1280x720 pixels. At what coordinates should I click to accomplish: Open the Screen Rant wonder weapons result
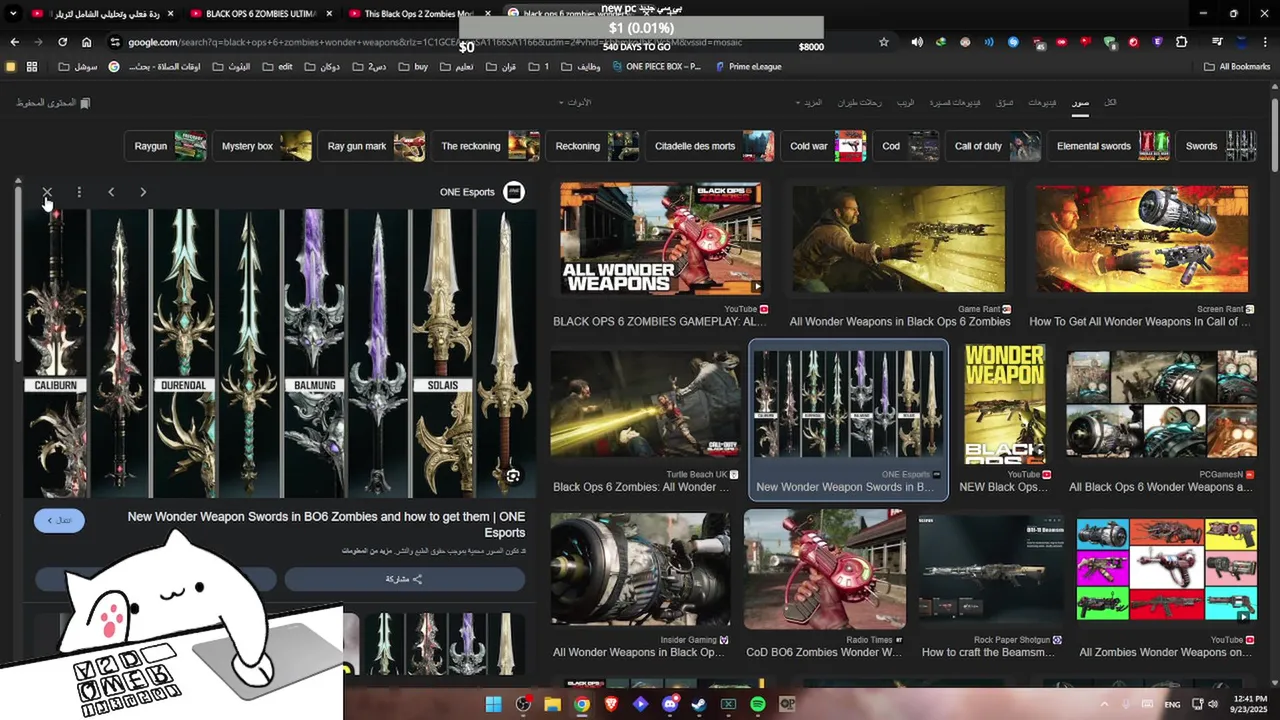click(x=1142, y=239)
